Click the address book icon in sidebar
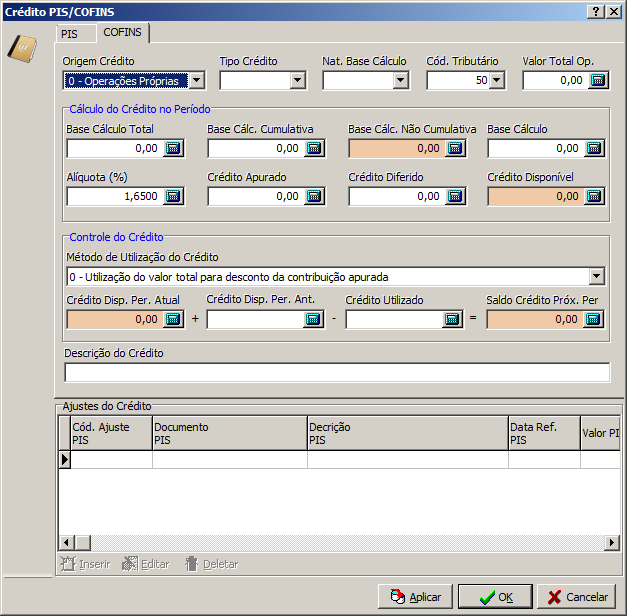Screen dimensions: 627x616 pyautogui.click(x=22, y=48)
